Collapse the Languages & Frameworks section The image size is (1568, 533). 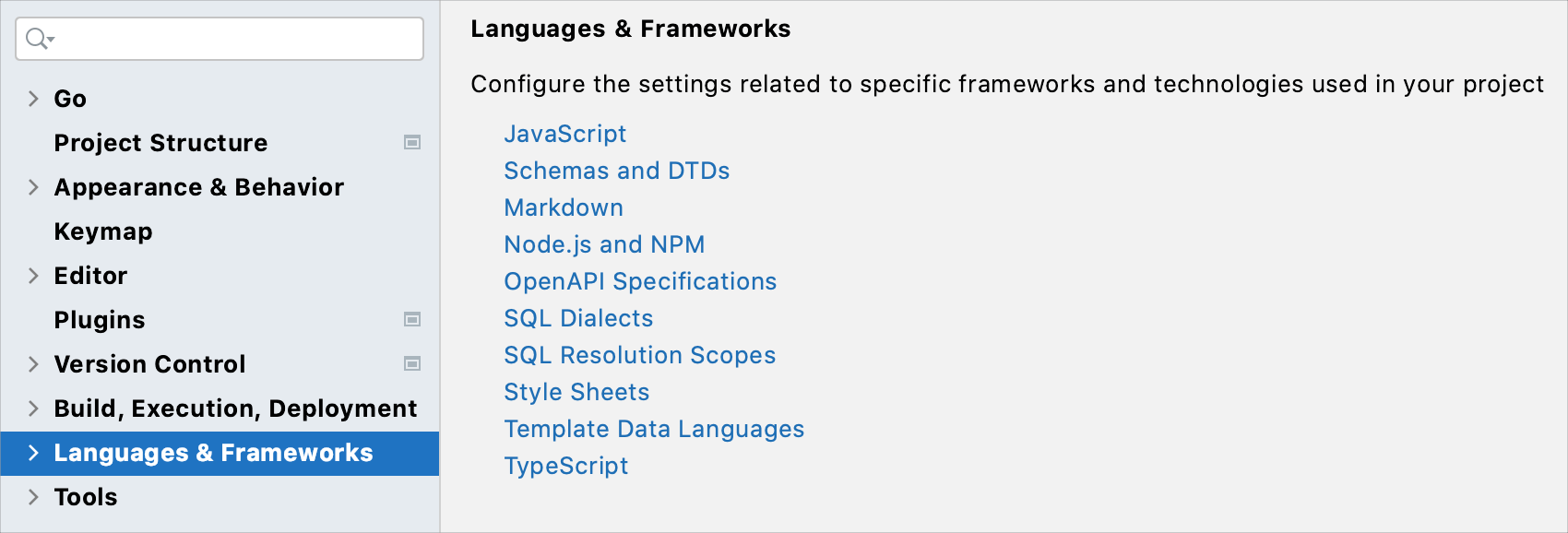click(32, 453)
